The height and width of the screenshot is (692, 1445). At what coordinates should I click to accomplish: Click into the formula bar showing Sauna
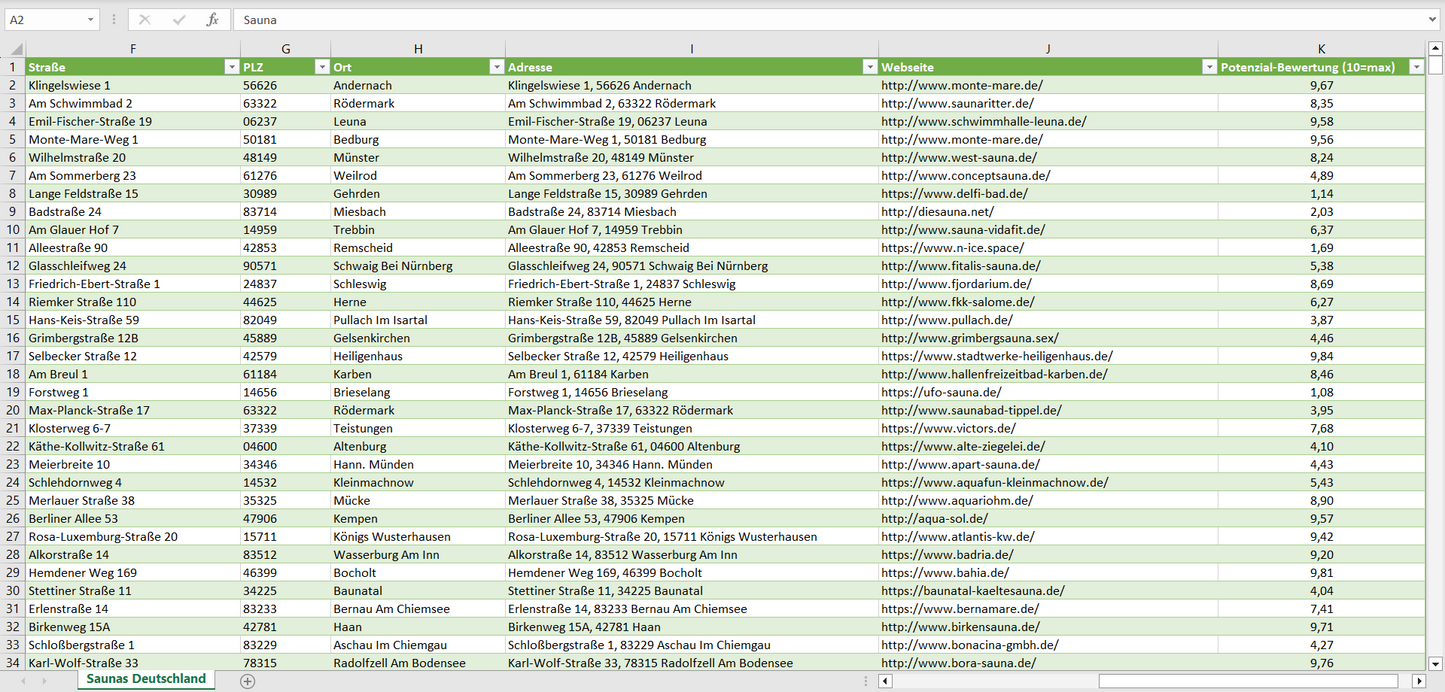coord(800,20)
